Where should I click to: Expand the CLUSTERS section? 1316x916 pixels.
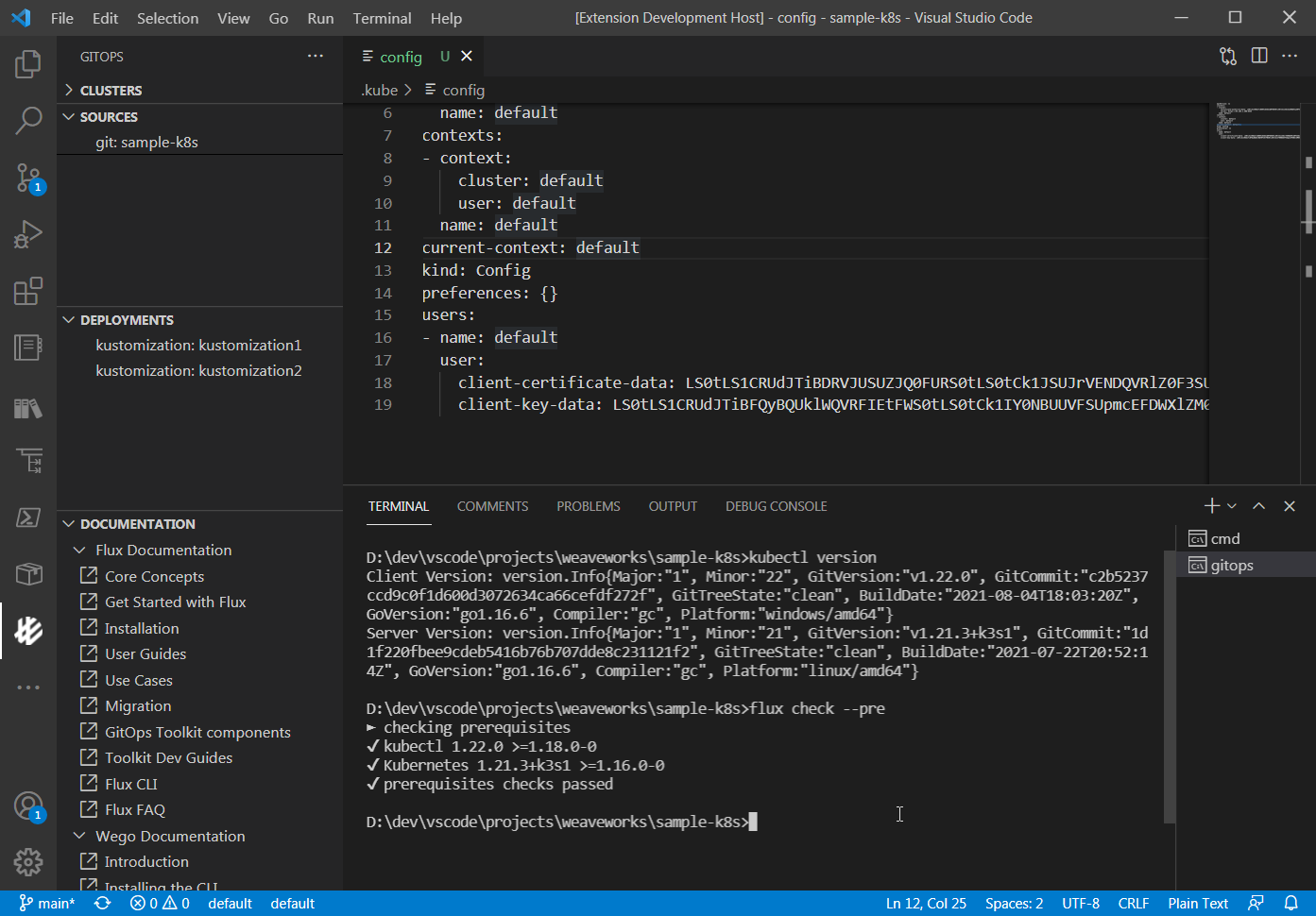(x=199, y=91)
